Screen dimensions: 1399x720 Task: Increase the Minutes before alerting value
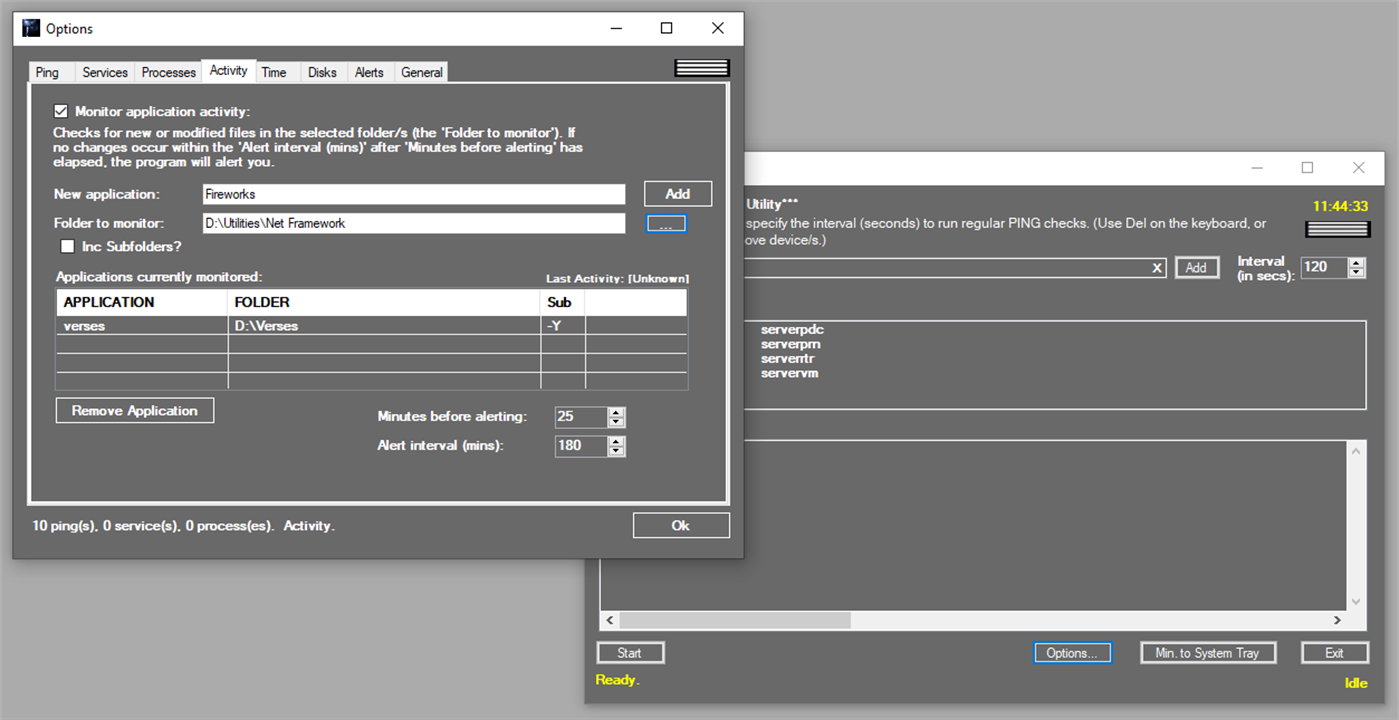click(616, 412)
